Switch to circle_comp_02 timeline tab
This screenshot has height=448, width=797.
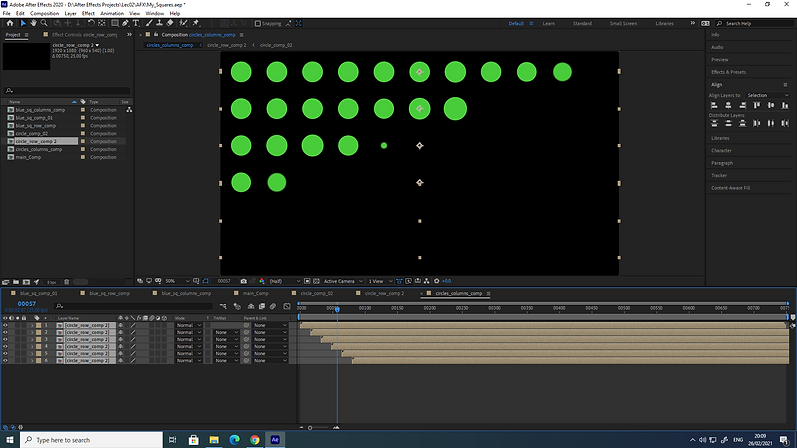point(317,293)
